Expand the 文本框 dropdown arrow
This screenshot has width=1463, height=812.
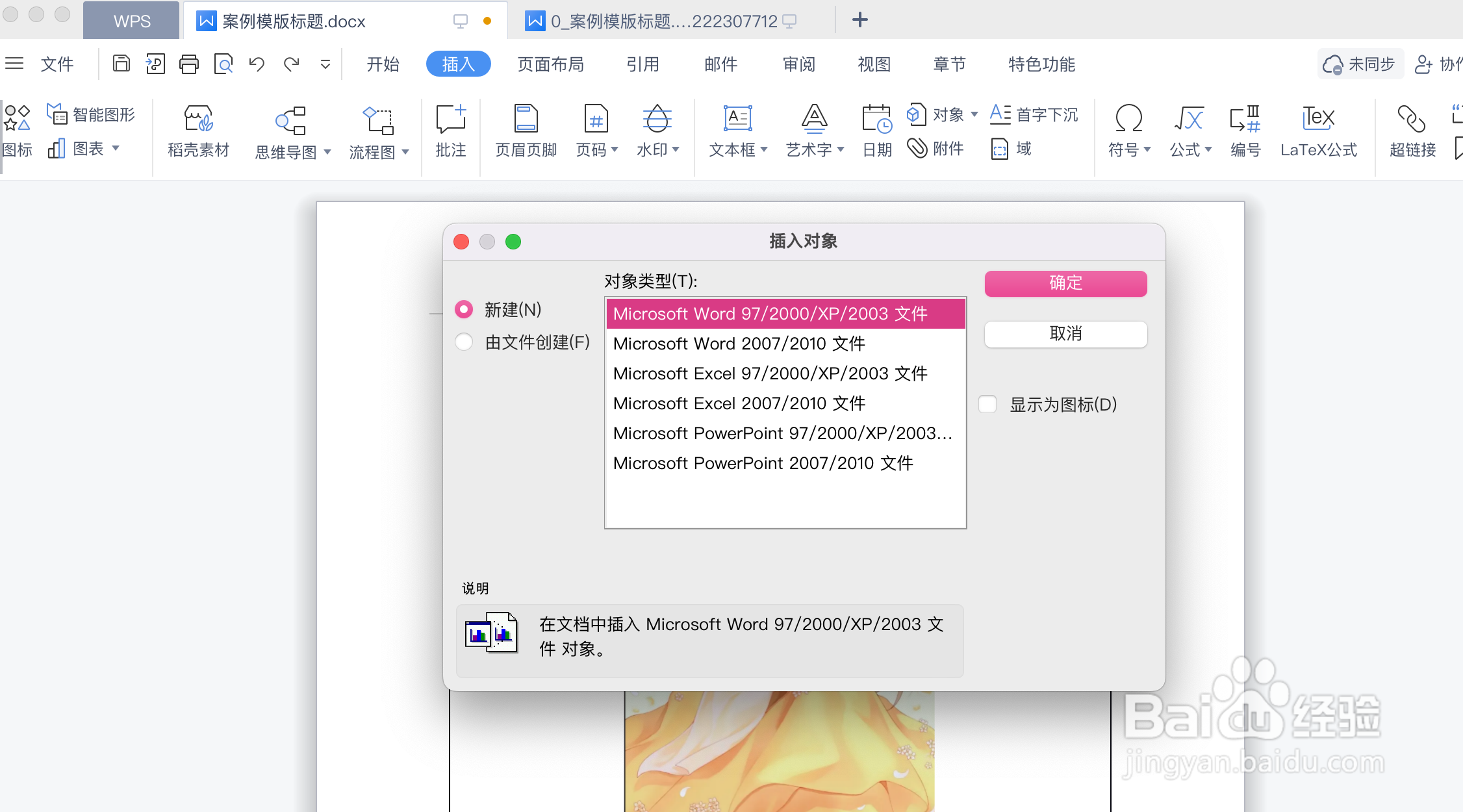pyautogui.click(x=764, y=149)
